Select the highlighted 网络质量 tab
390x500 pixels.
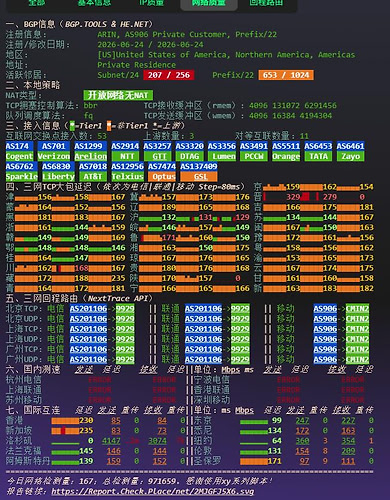209,3
